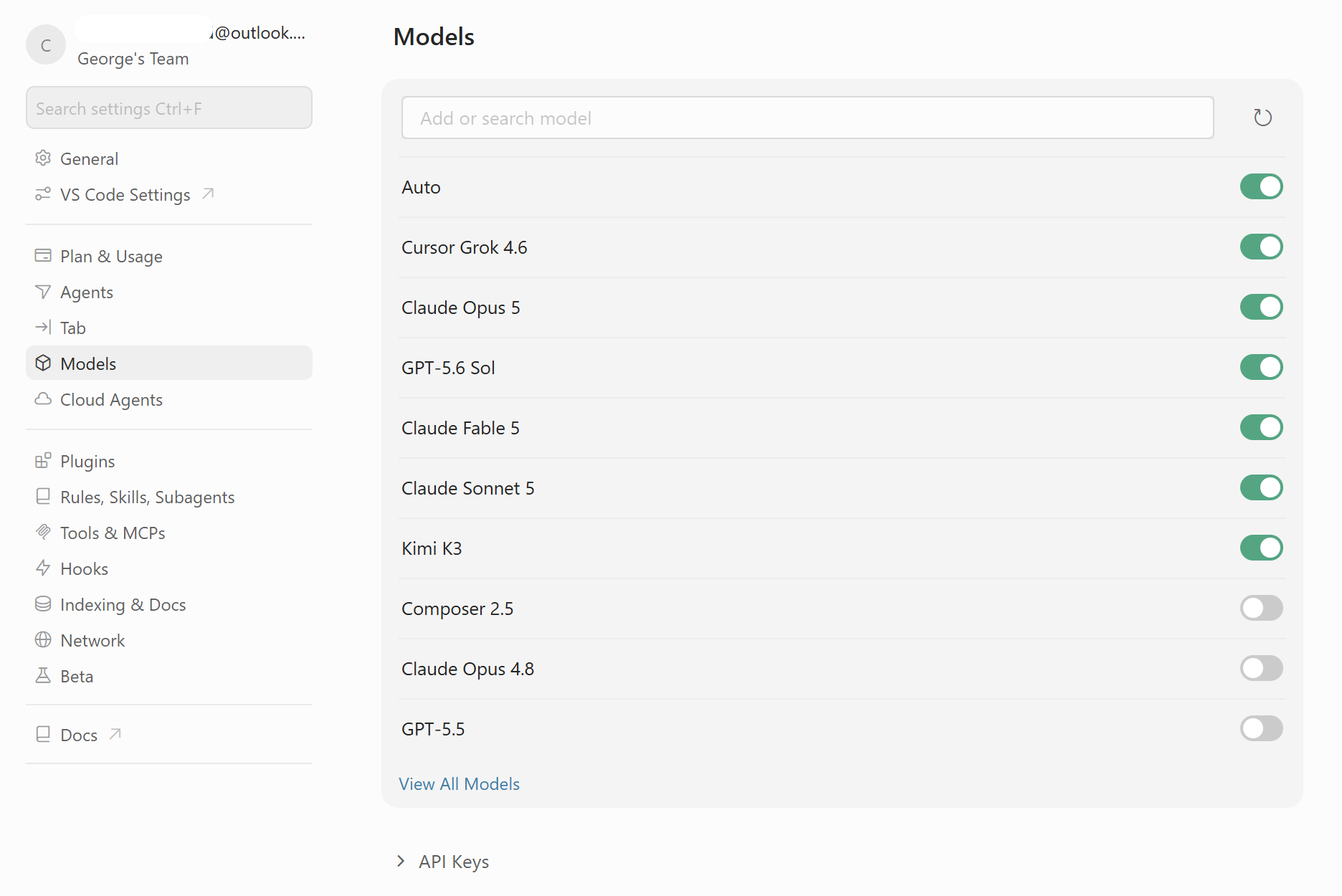Click the Rules, Skills, Subagents book icon
Image resolution: width=1342 pixels, height=896 pixels.
coord(43,497)
